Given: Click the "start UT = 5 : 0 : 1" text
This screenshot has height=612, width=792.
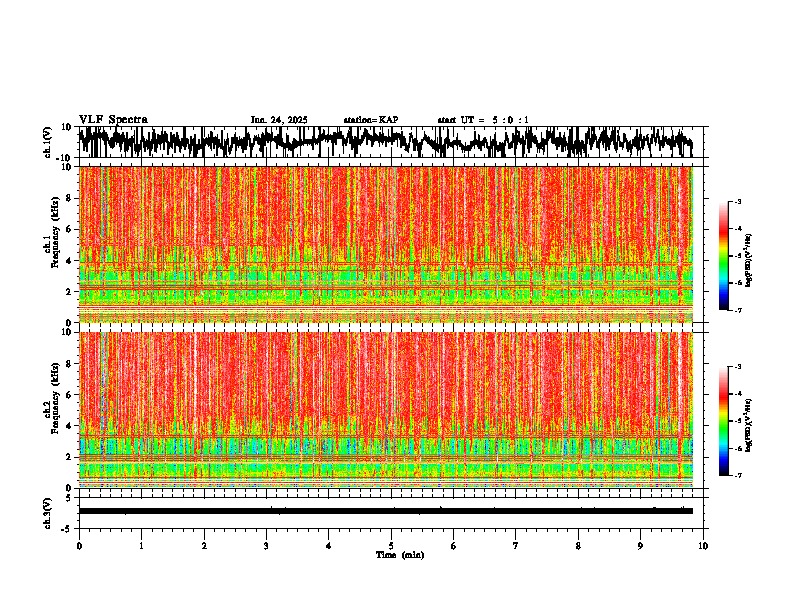Looking at the screenshot, I should [483, 120].
